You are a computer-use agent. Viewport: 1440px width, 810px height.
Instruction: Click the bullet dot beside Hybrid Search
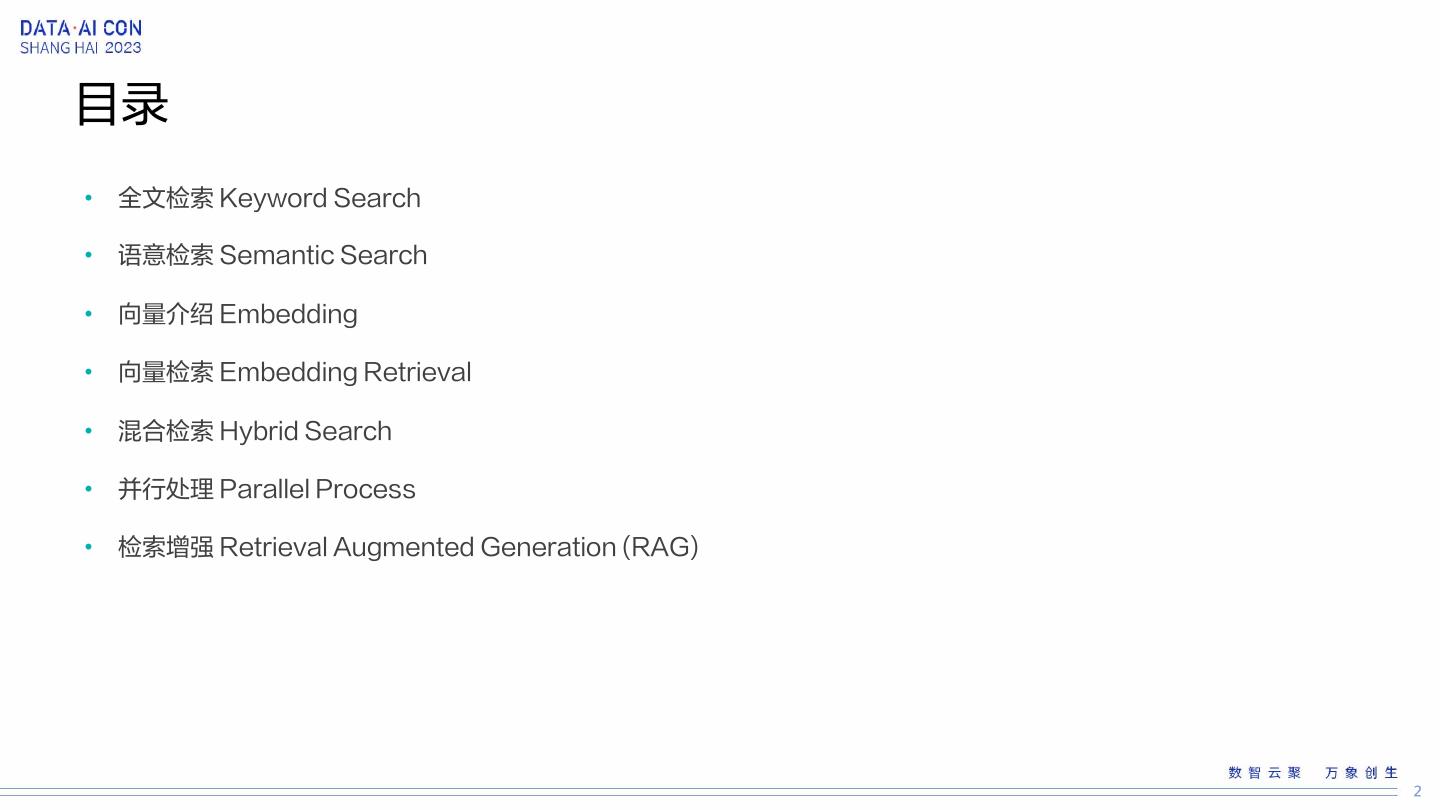[x=89, y=431]
